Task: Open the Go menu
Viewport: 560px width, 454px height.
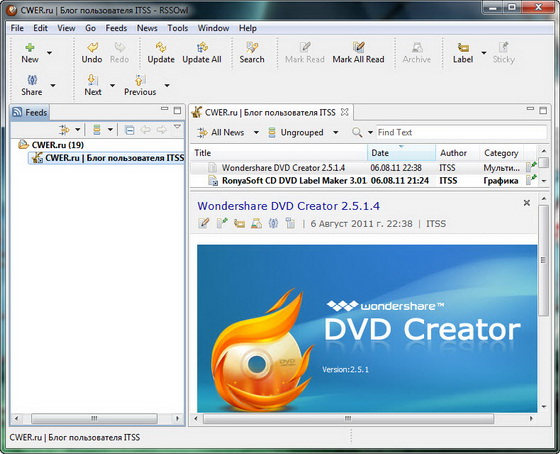Action: (x=90, y=28)
